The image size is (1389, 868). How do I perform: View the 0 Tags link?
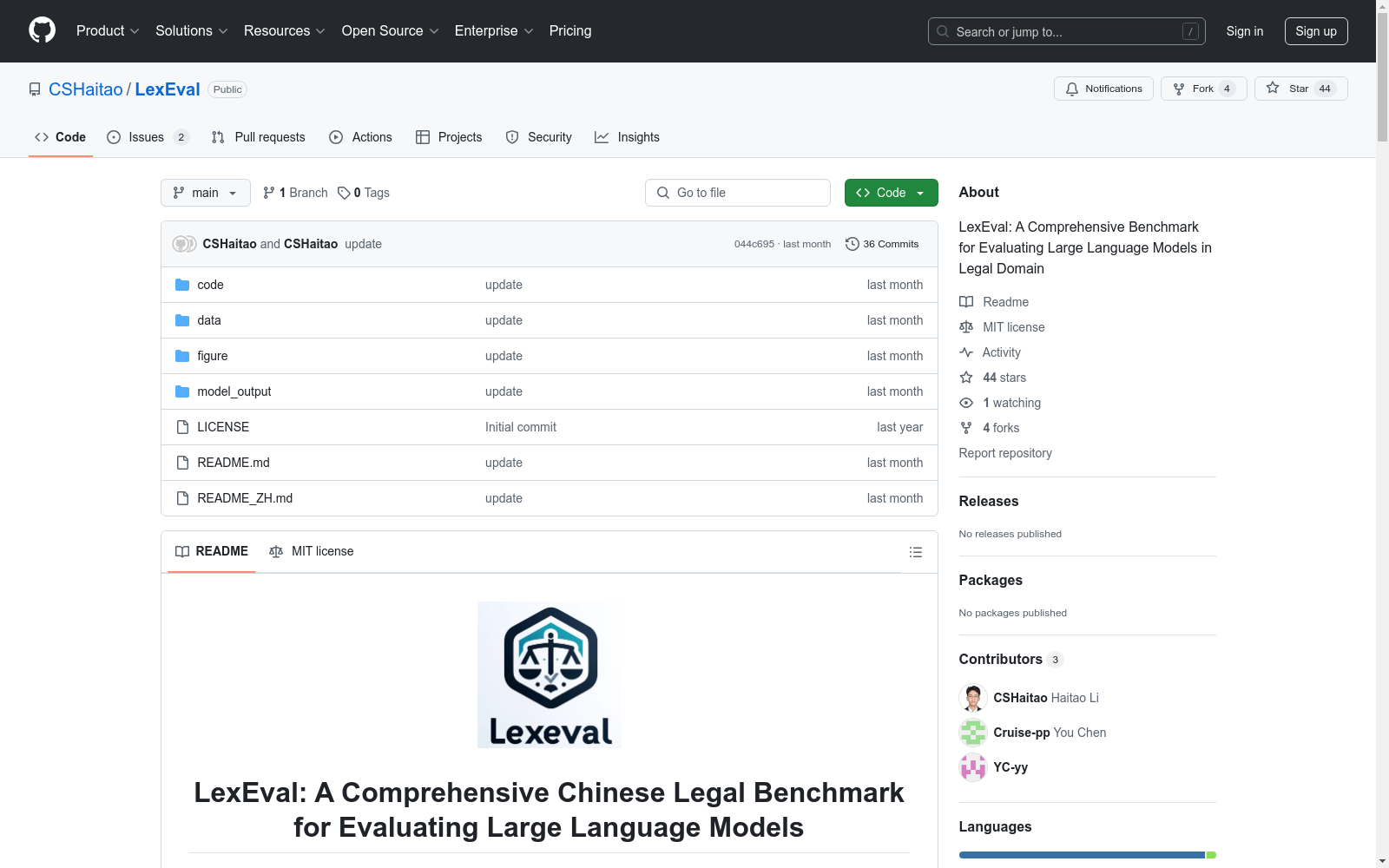(364, 193)
